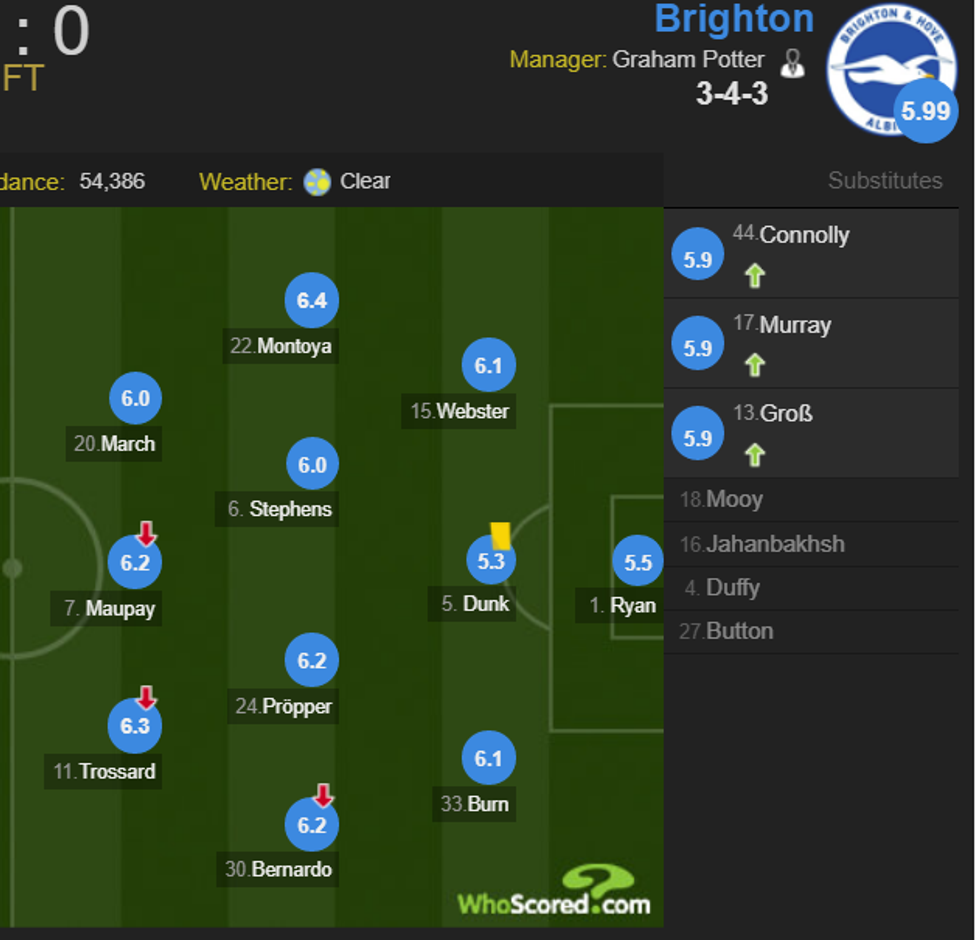This screenshot has width=980, height=940.
Task: Click the WhoScored.com watermark logo
Action: [x=555, y=892]
